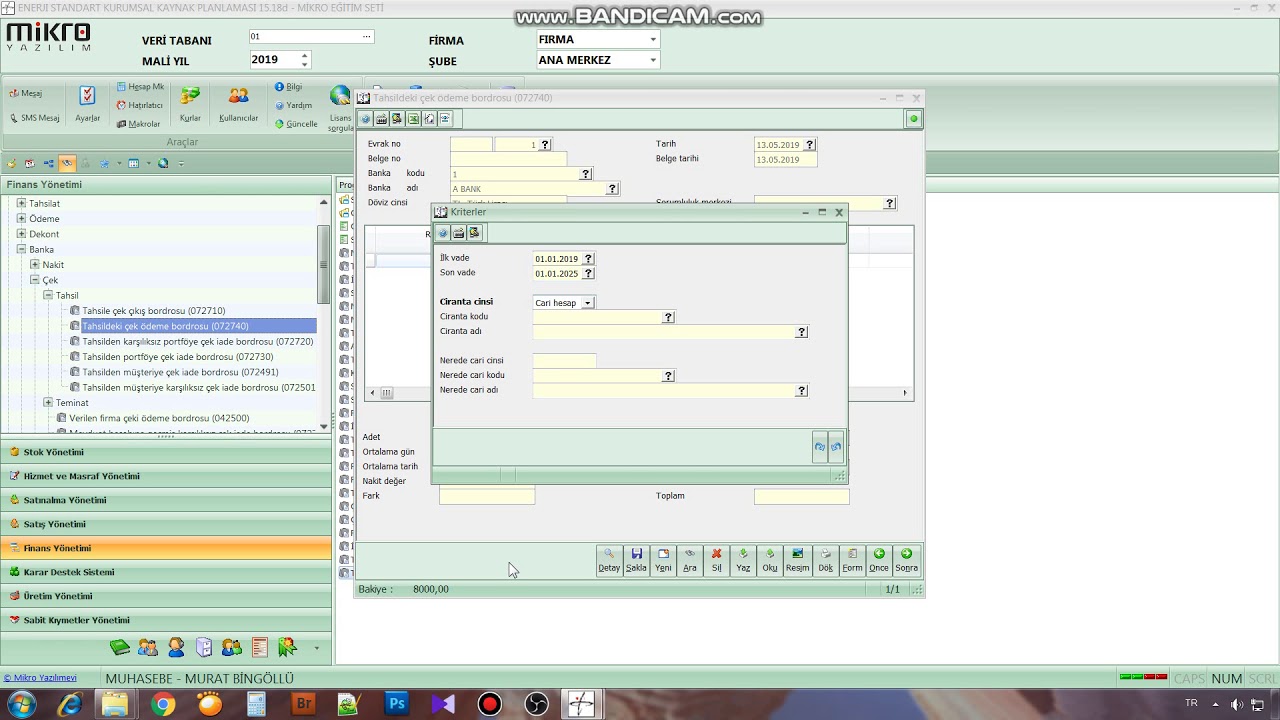The width and height of the screenshot is (1280, 720).
Task: Open the Makrolar tool
Action: click(x=138, y=124)
